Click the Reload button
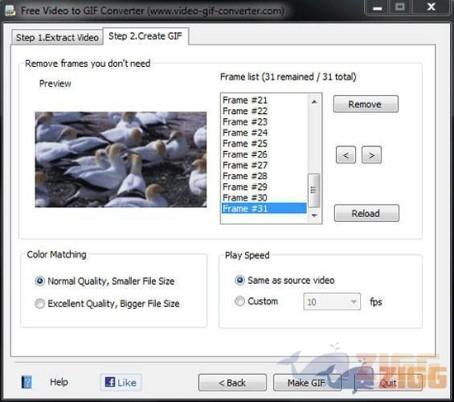Image resolution: width=454 pixels, height=402 pixels. coord(366,213)
